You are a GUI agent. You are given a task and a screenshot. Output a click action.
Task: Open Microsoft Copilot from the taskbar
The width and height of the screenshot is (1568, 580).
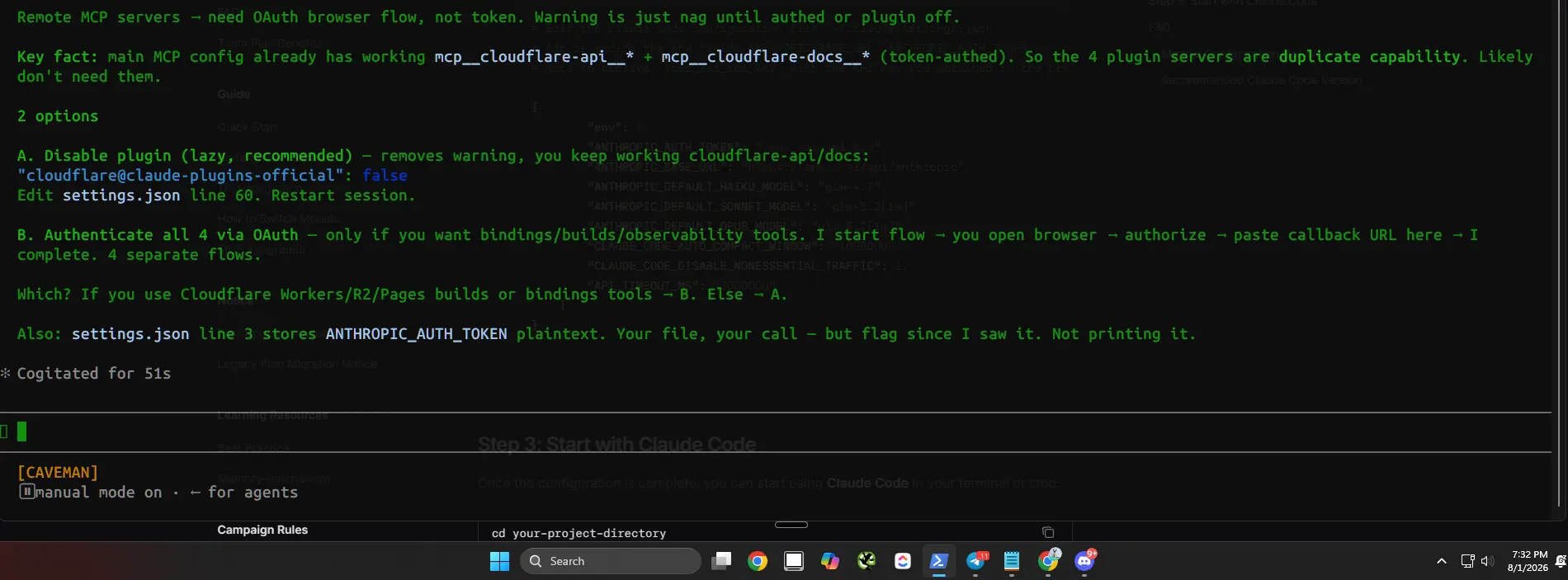830,561
